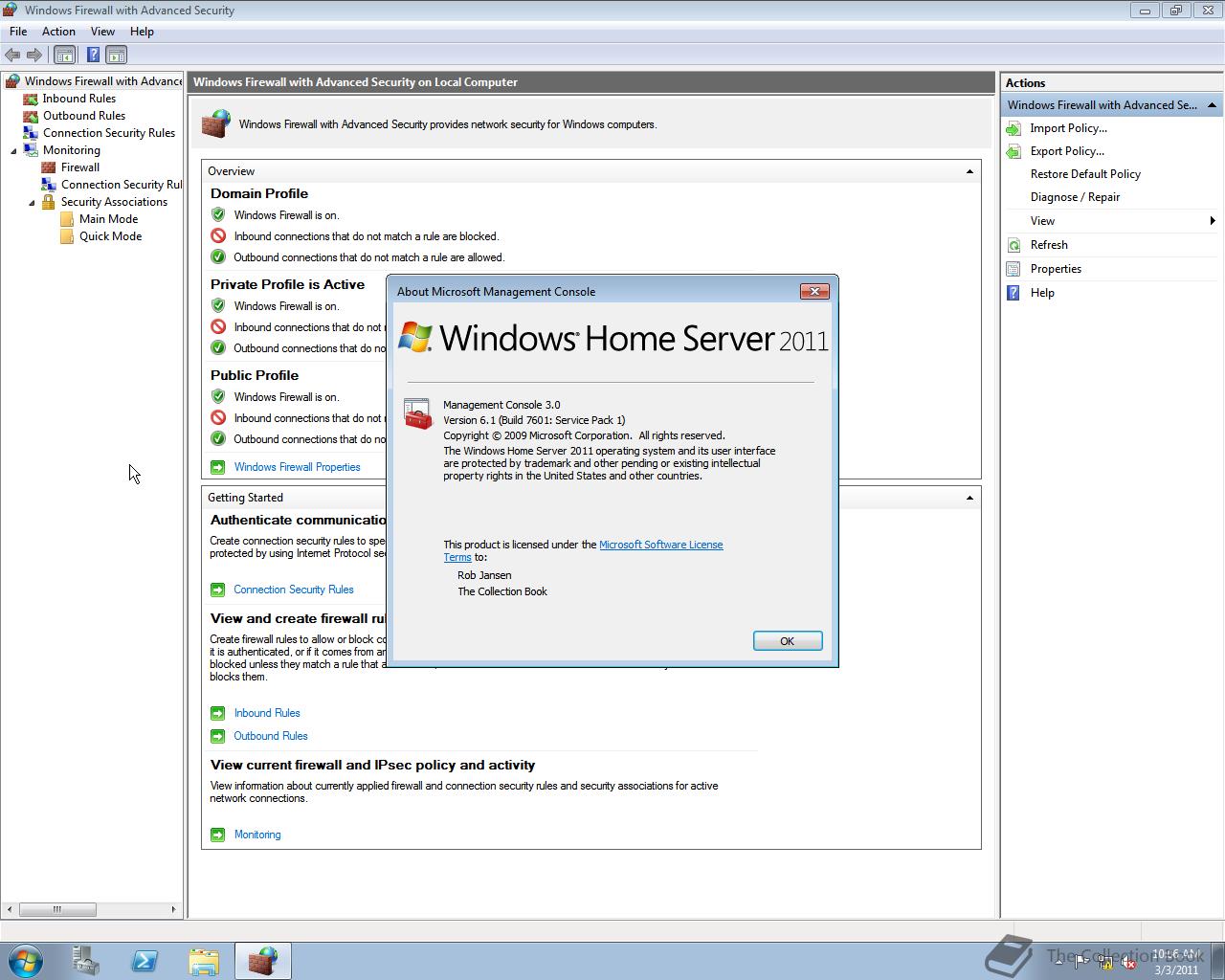Click Help in Actions pane
Screen dimensions: 1225x980
click(x=1042, y=293)
